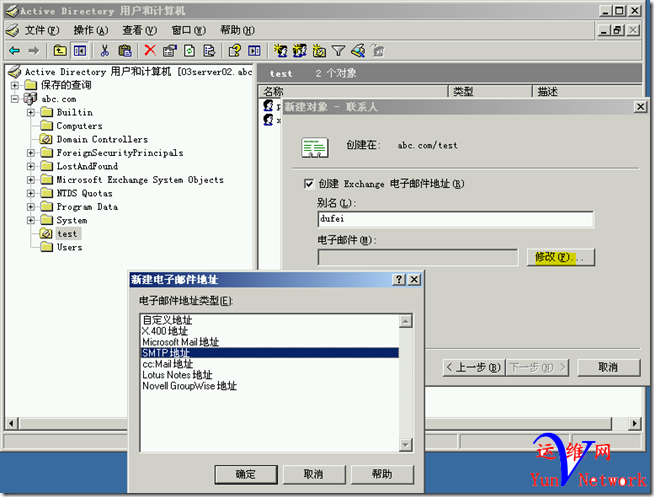Click the right arrow of the horizontal scrollbar
The image size is (654, 497).
point(634,424)
